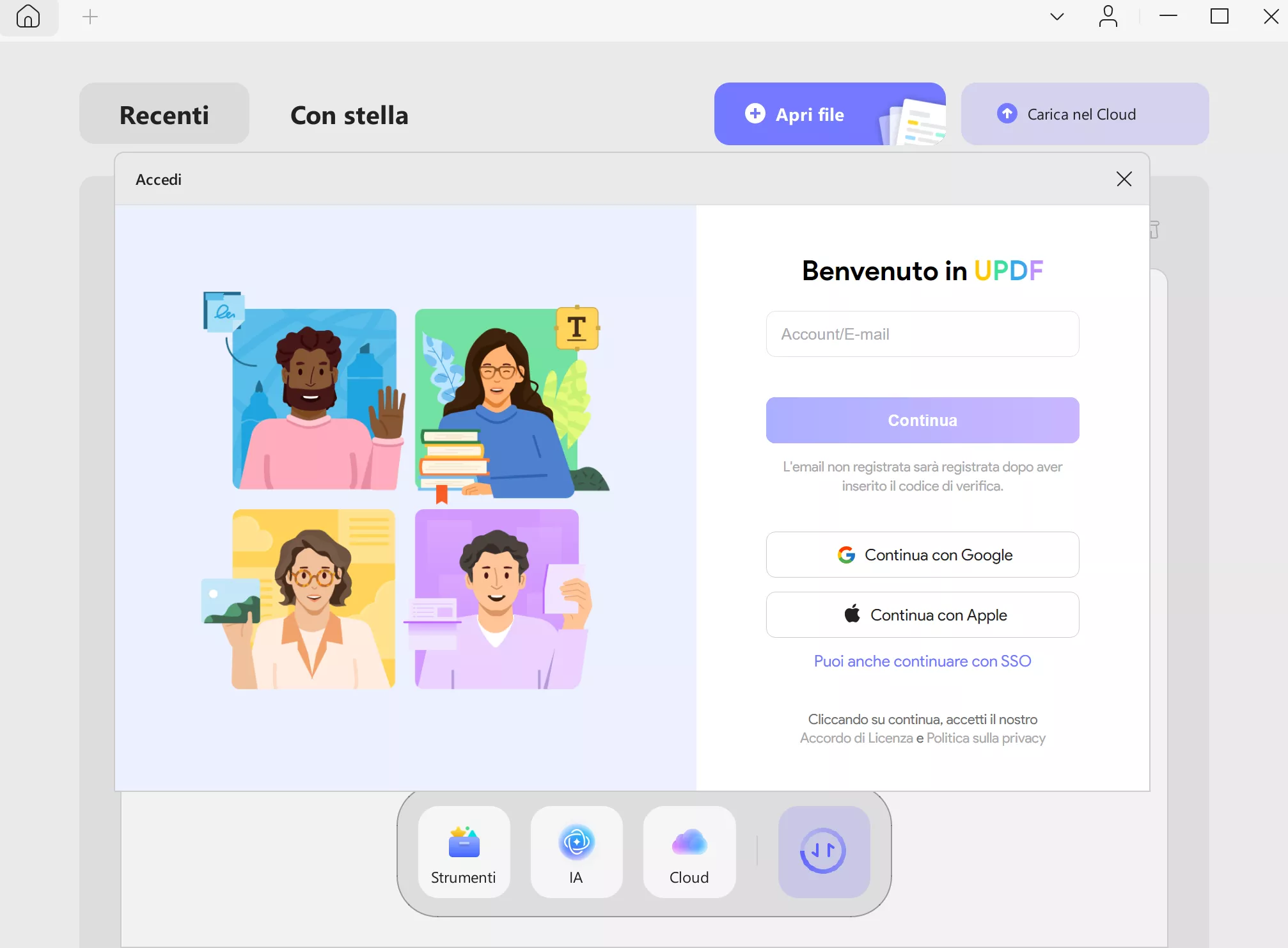This screenshot has width=1288, height=948.
Task: Open the Puoi anche continuare con SSO link
Action: (922, 661)
